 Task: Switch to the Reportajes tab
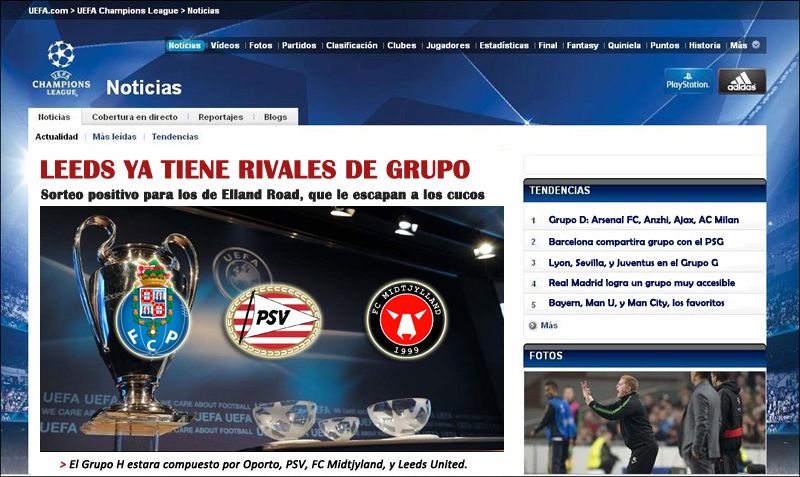220,117
